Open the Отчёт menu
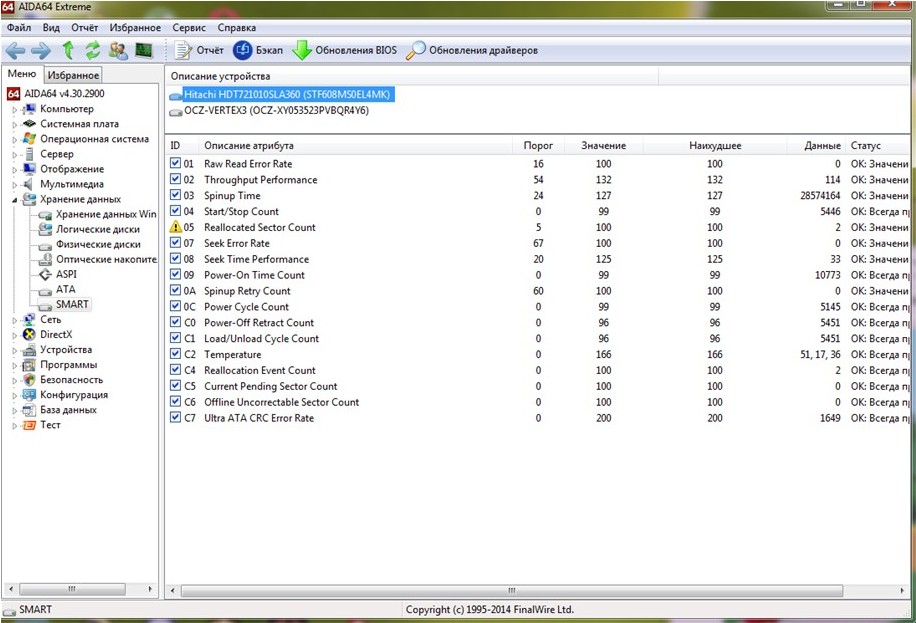 pyautogui.click(x=85, y=27)
